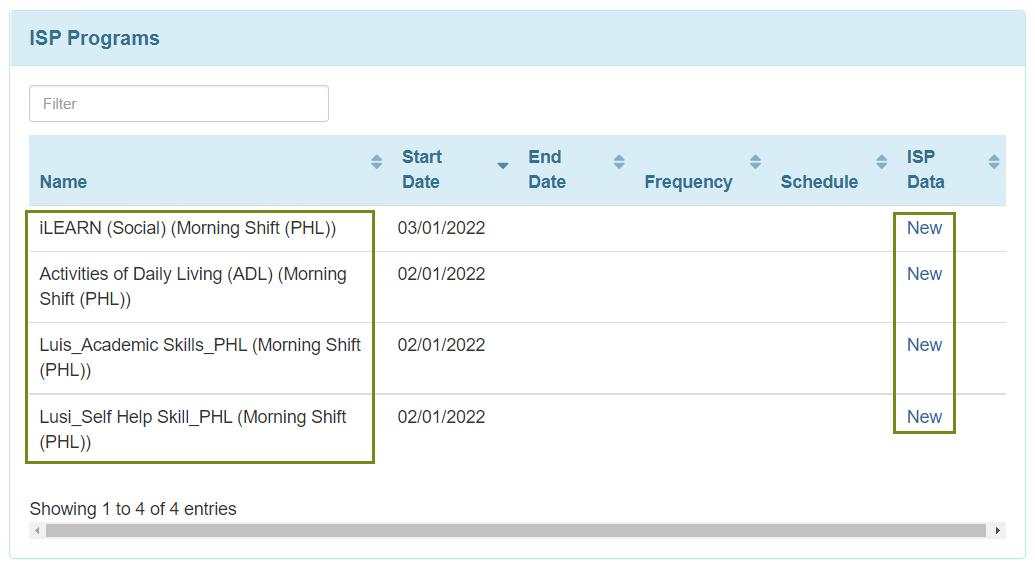The image size is (1035, 568).
Task: Sort by End Date using its arrows
Action: pyautogui.click(x=619, y=162)
